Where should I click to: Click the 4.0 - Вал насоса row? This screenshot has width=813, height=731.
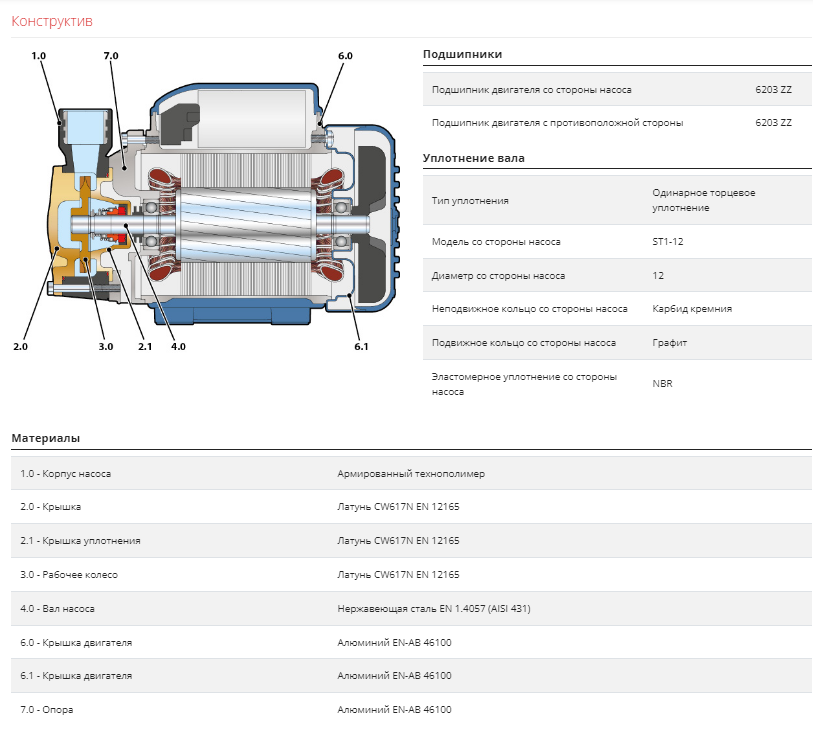(411, 609)
